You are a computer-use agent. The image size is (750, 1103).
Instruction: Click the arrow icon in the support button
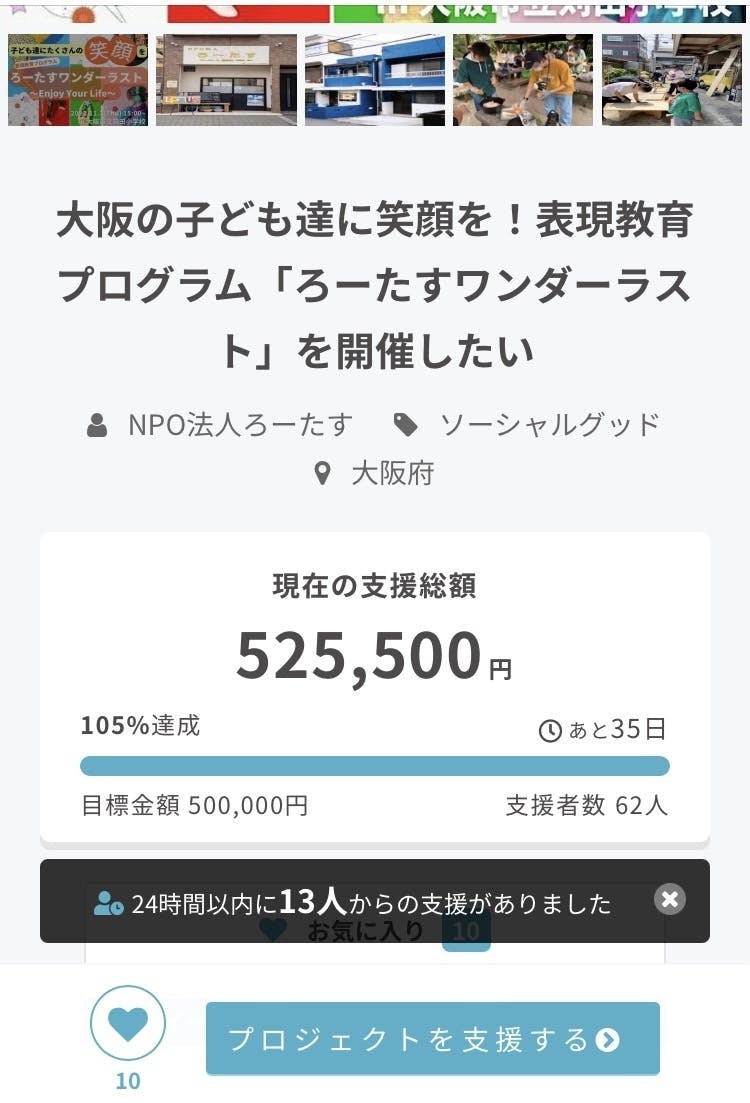(607, 1040)
